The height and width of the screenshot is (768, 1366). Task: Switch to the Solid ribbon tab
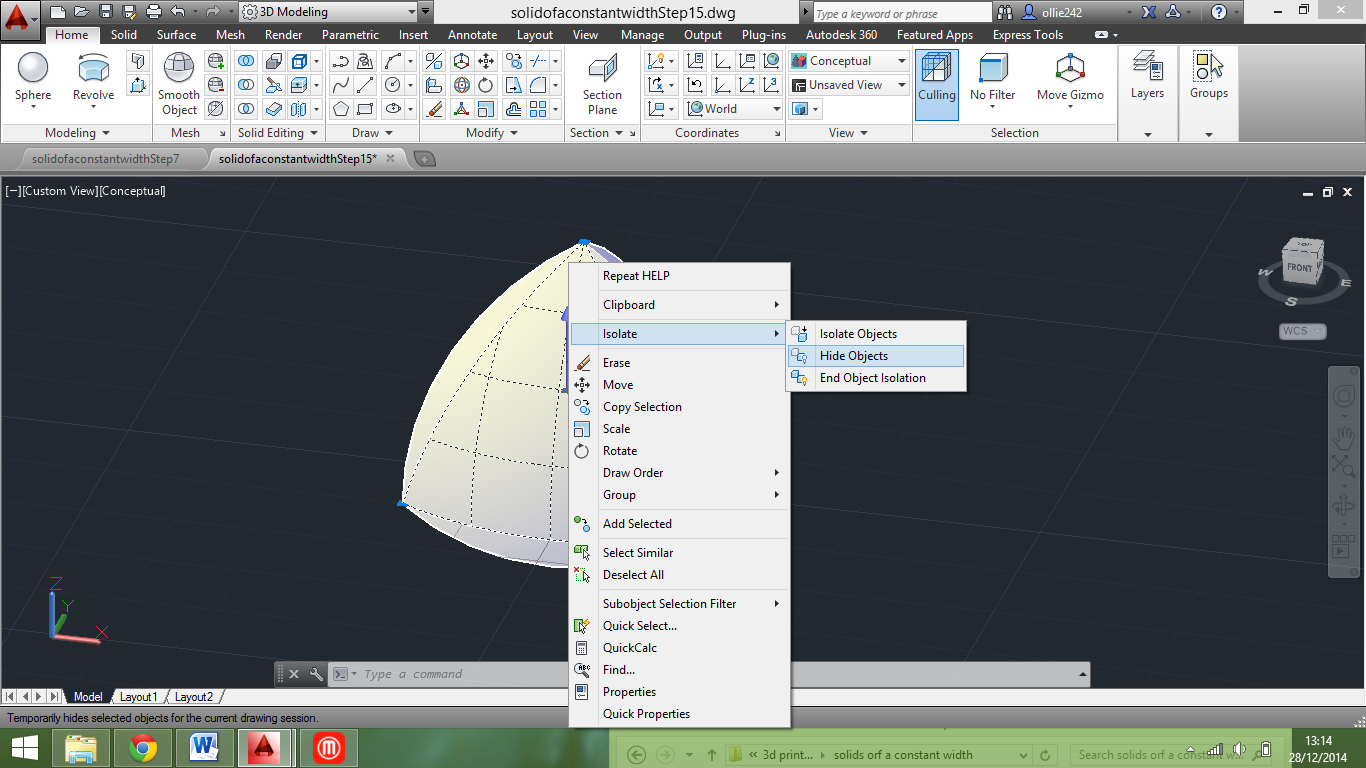pos(124,35)
